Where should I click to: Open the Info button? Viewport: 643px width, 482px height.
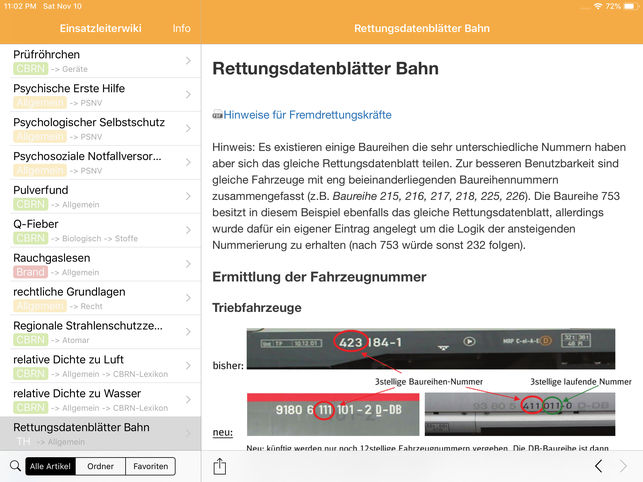click(181, 28)
